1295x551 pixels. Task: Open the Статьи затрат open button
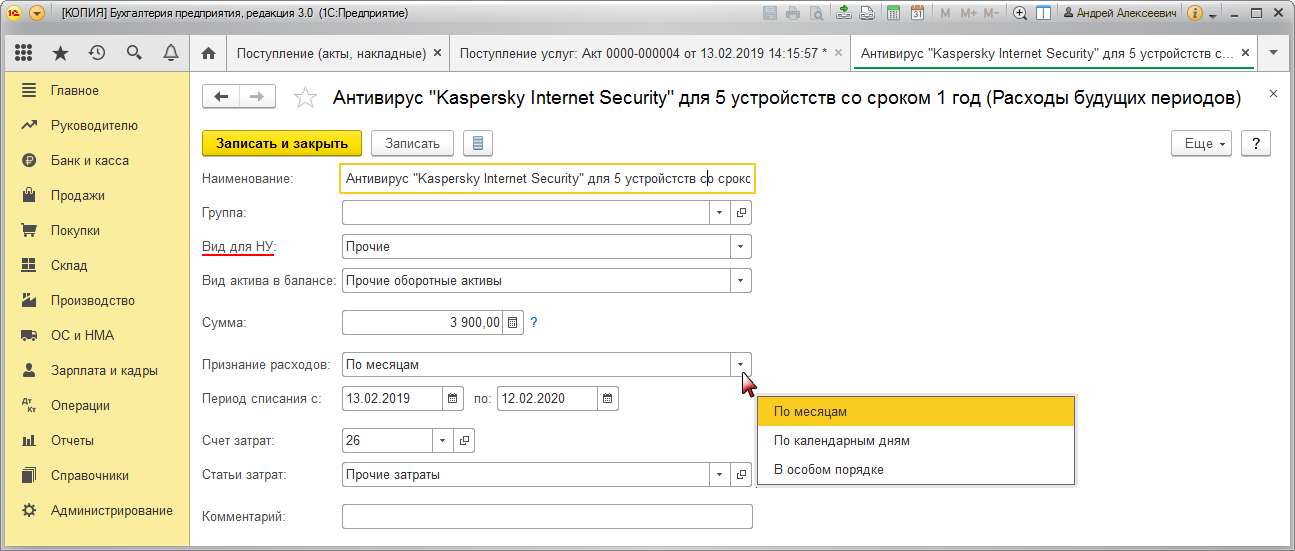point(742,474)
